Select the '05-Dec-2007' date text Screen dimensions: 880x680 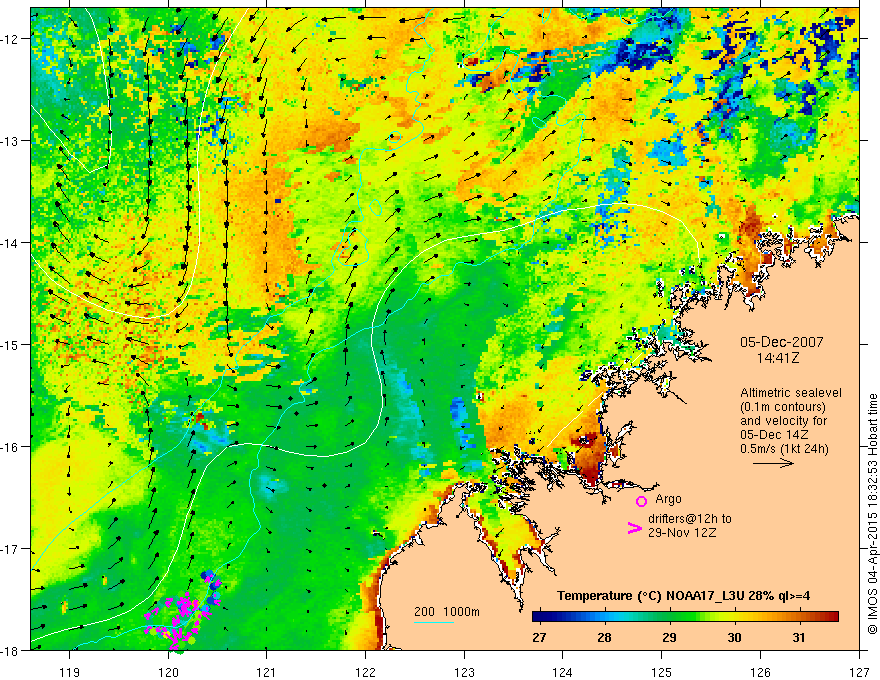[782, 342]
